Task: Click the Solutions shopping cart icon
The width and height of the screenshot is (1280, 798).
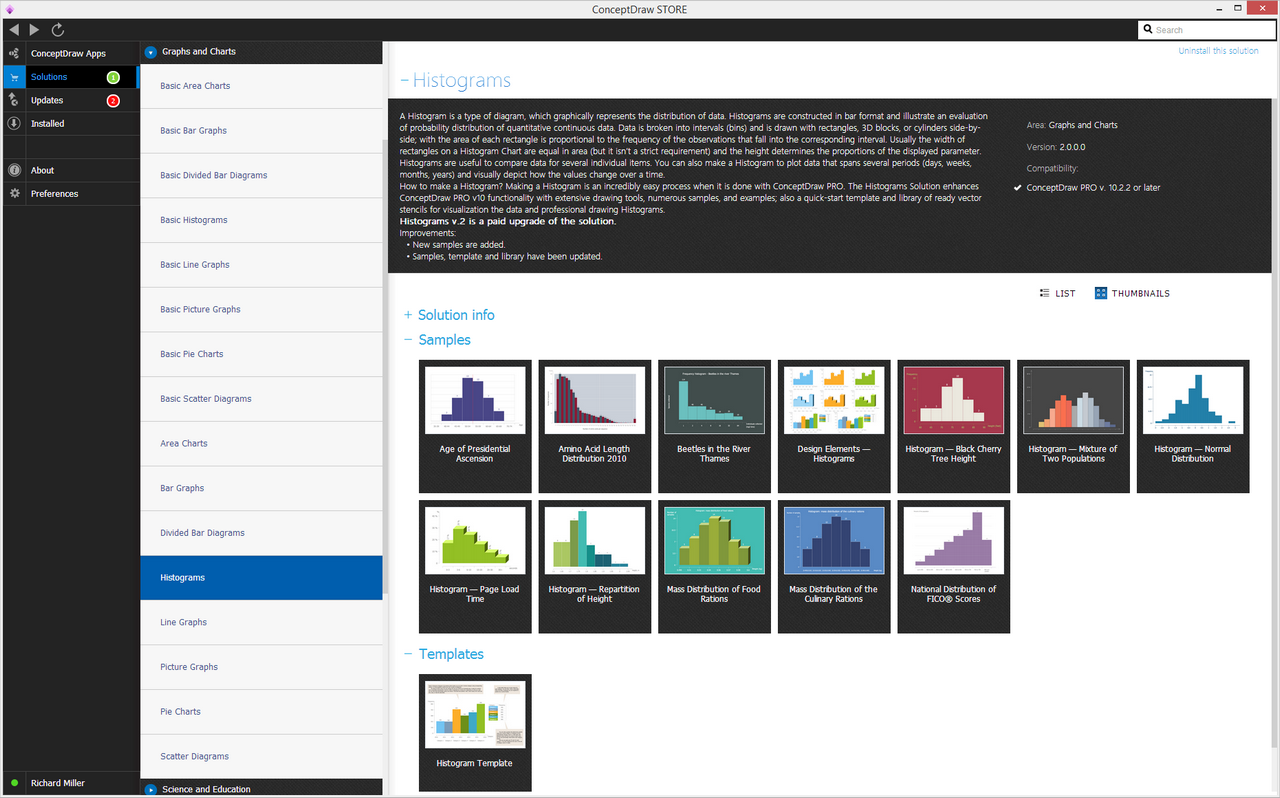Action: click(14, 77)
